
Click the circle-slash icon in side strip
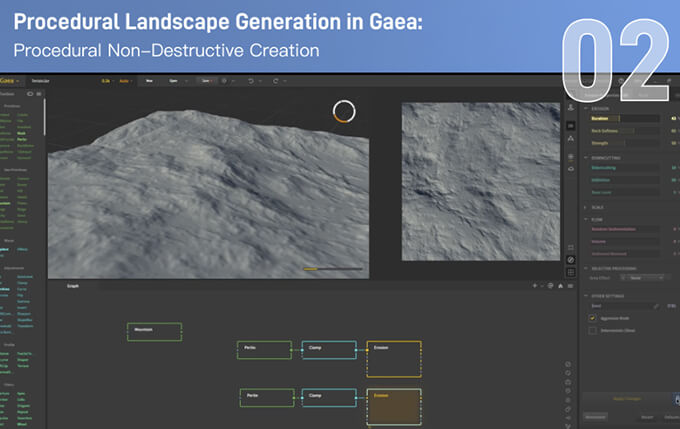point(571,259)
